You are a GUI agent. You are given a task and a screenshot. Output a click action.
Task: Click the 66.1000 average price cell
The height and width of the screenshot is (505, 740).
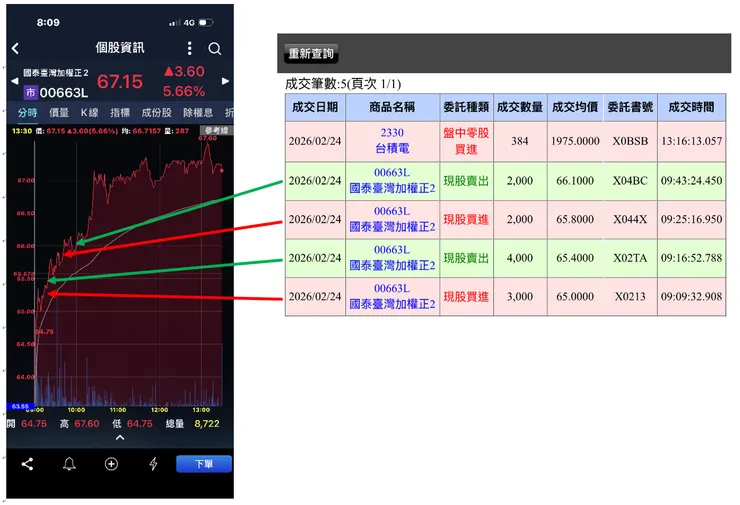coord(575,181)
